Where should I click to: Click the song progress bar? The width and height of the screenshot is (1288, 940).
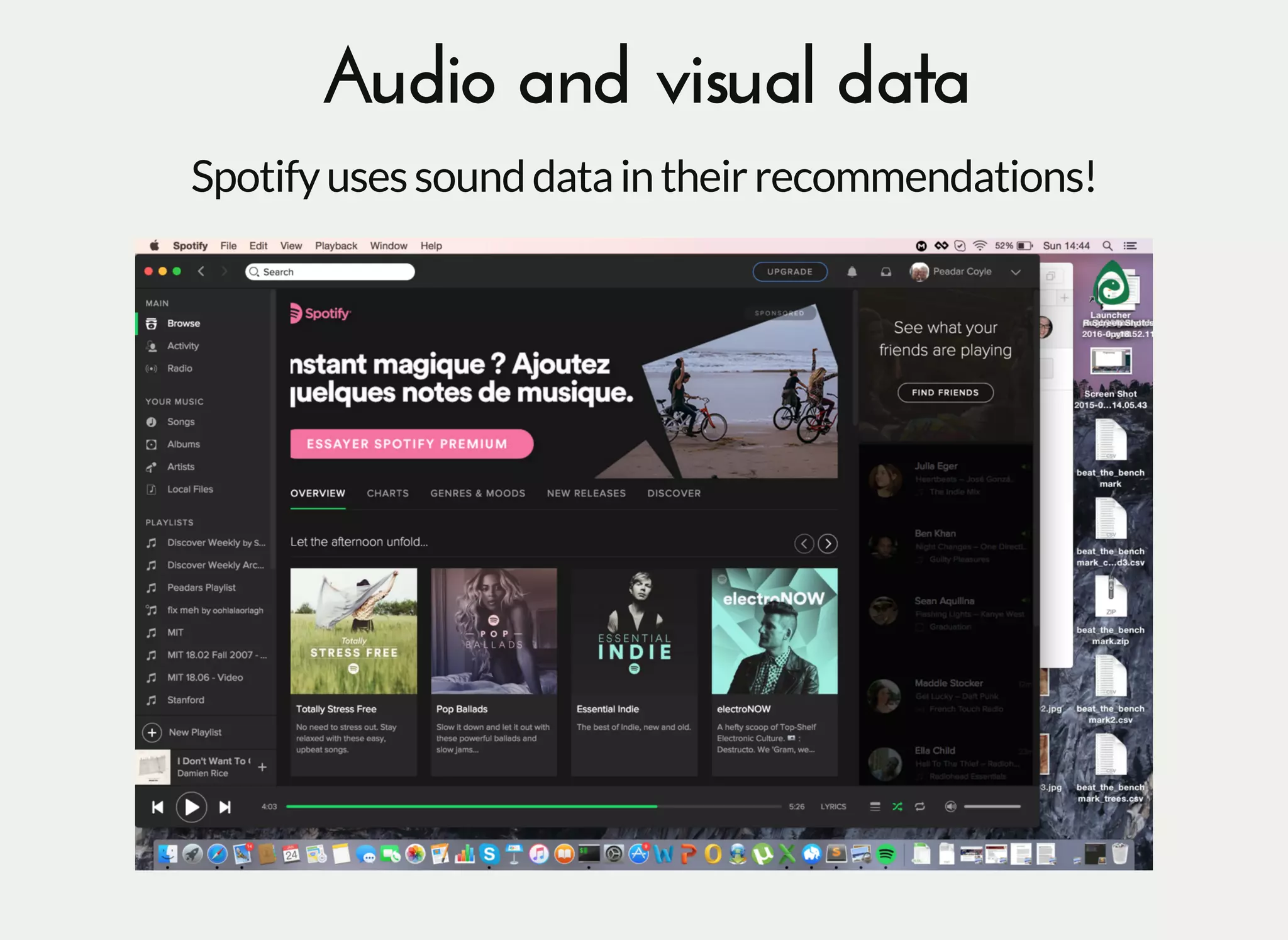click(534, 806)
